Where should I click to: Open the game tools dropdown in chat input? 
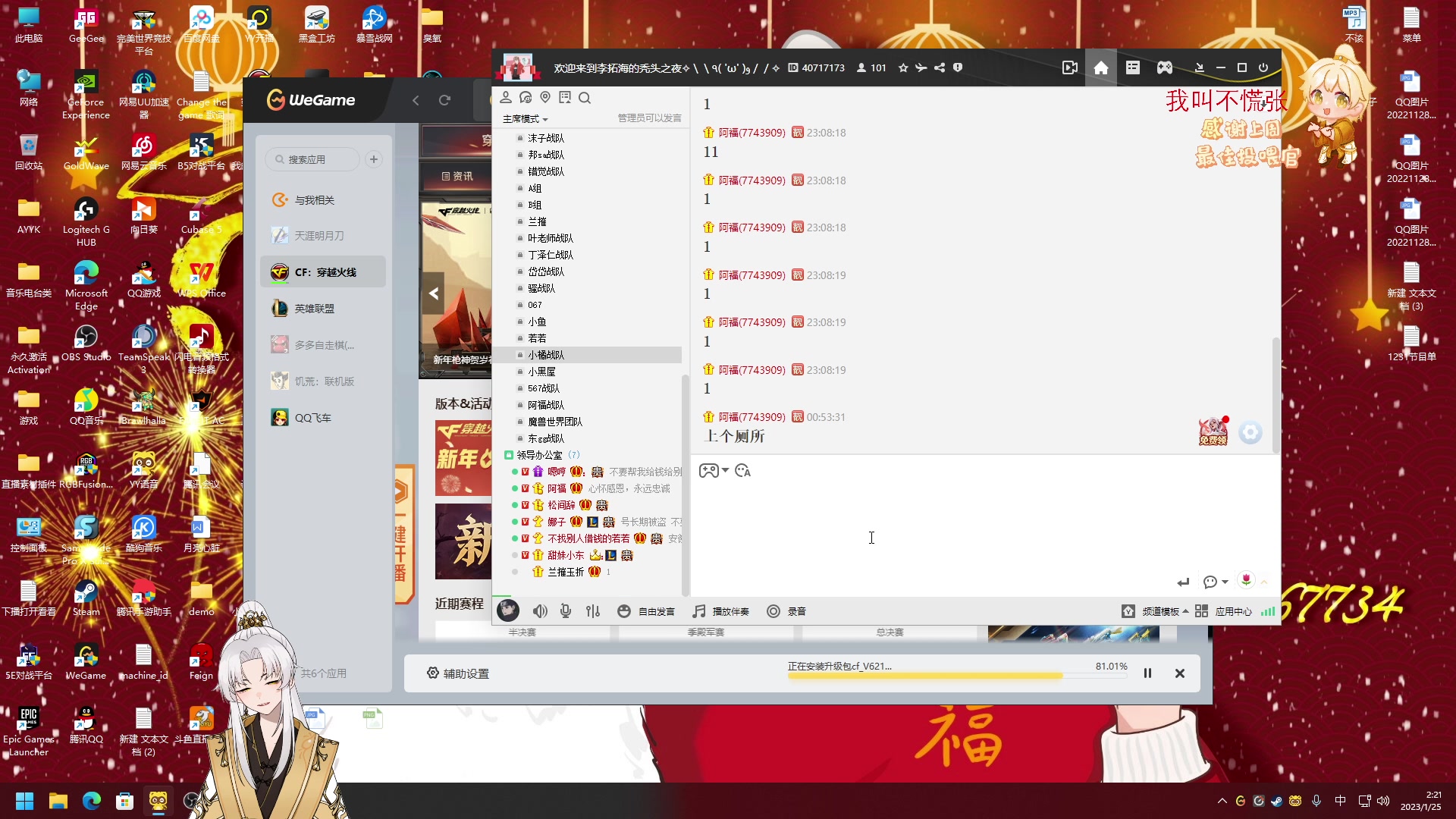(x=713, y=471)
